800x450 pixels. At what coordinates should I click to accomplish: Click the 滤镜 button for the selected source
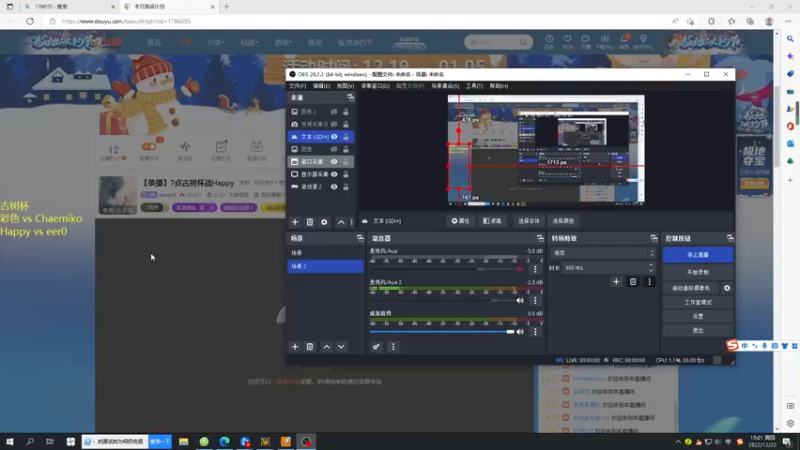click(492, 221)
